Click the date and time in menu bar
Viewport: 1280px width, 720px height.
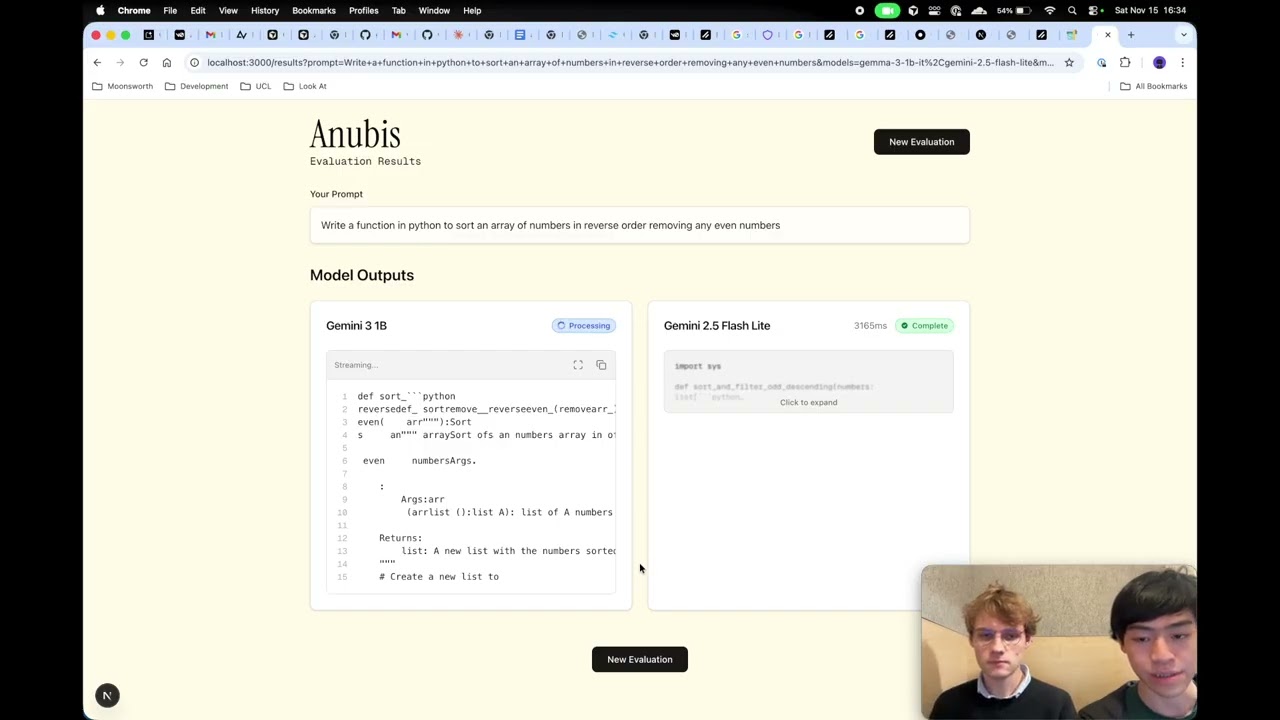(1150, 10)
